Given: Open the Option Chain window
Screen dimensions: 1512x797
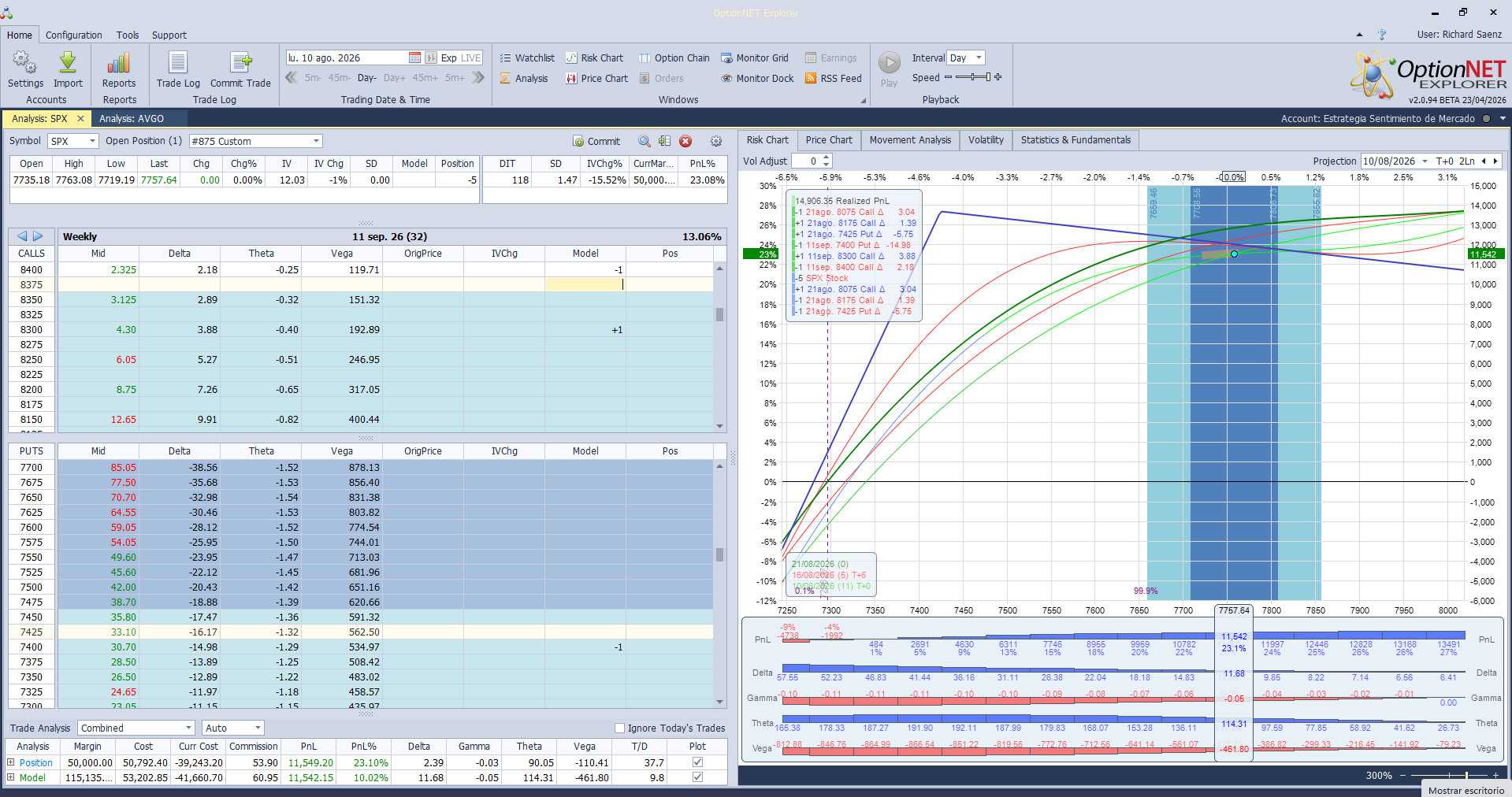Looking at the screenshot, I should (674, 57).
